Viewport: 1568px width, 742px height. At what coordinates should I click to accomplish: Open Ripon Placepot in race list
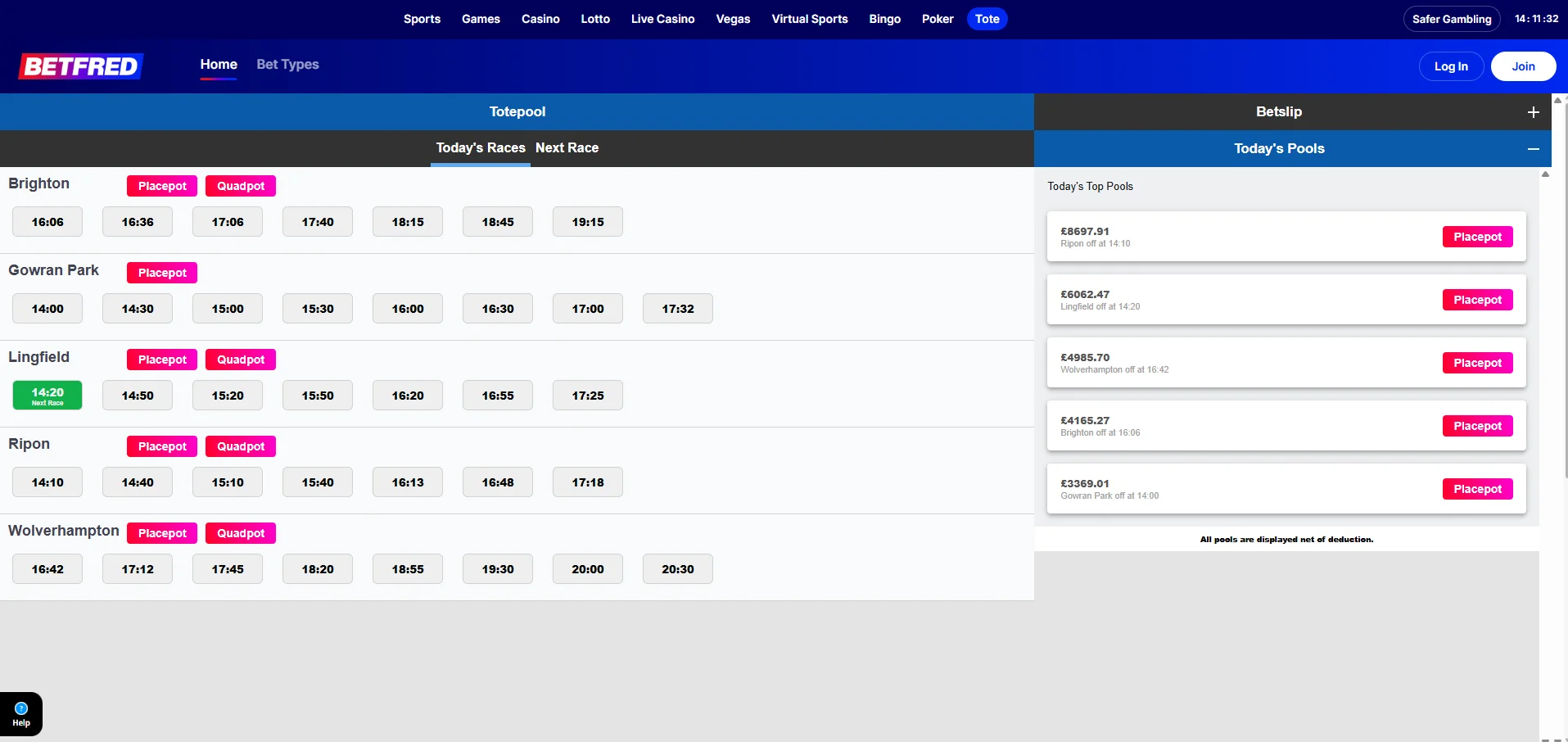(x=162, y=446)
